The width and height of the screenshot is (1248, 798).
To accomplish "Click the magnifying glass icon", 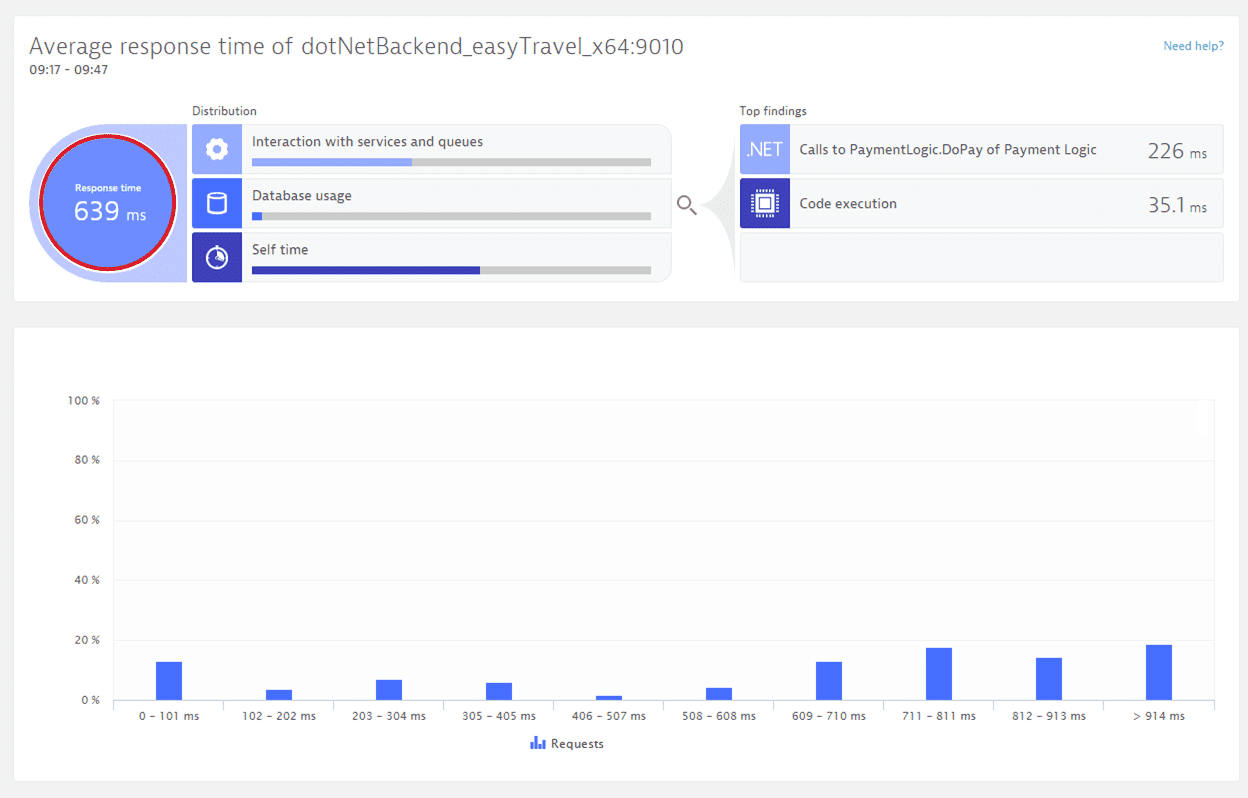I will tap(686, 205).
